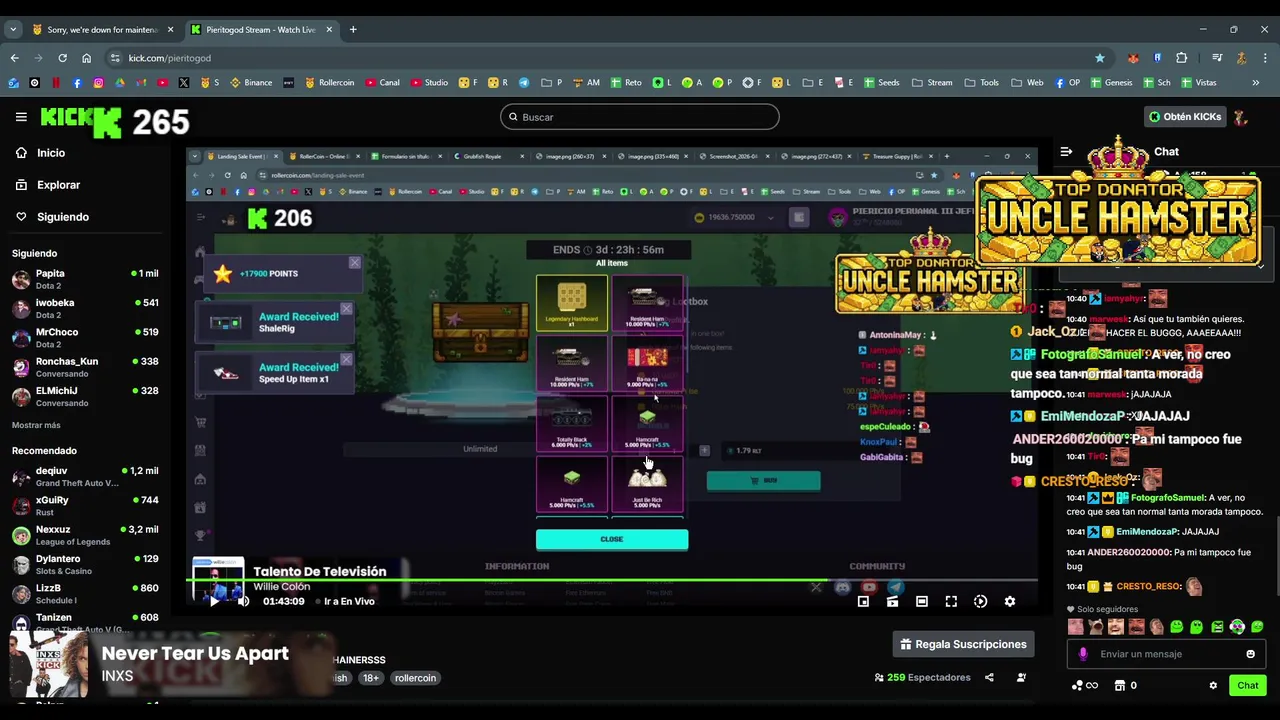The image size is (1280, 720).
Task: Switch to the Pieritogod Stream tab
Action: [260, 30]
